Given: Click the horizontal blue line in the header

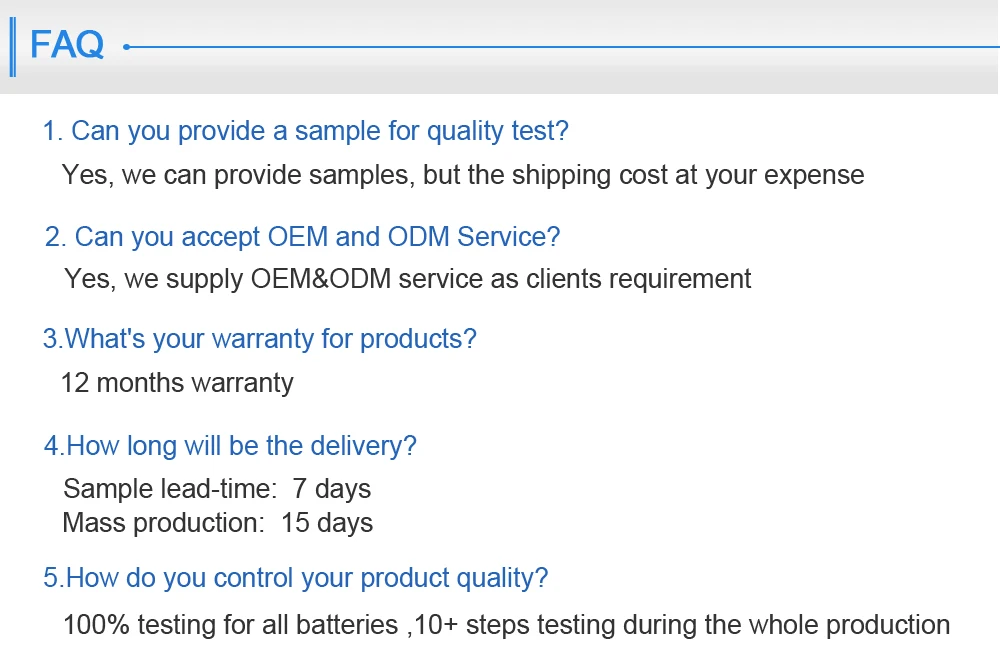Looking at the screenshot, I should coord(560,46).
